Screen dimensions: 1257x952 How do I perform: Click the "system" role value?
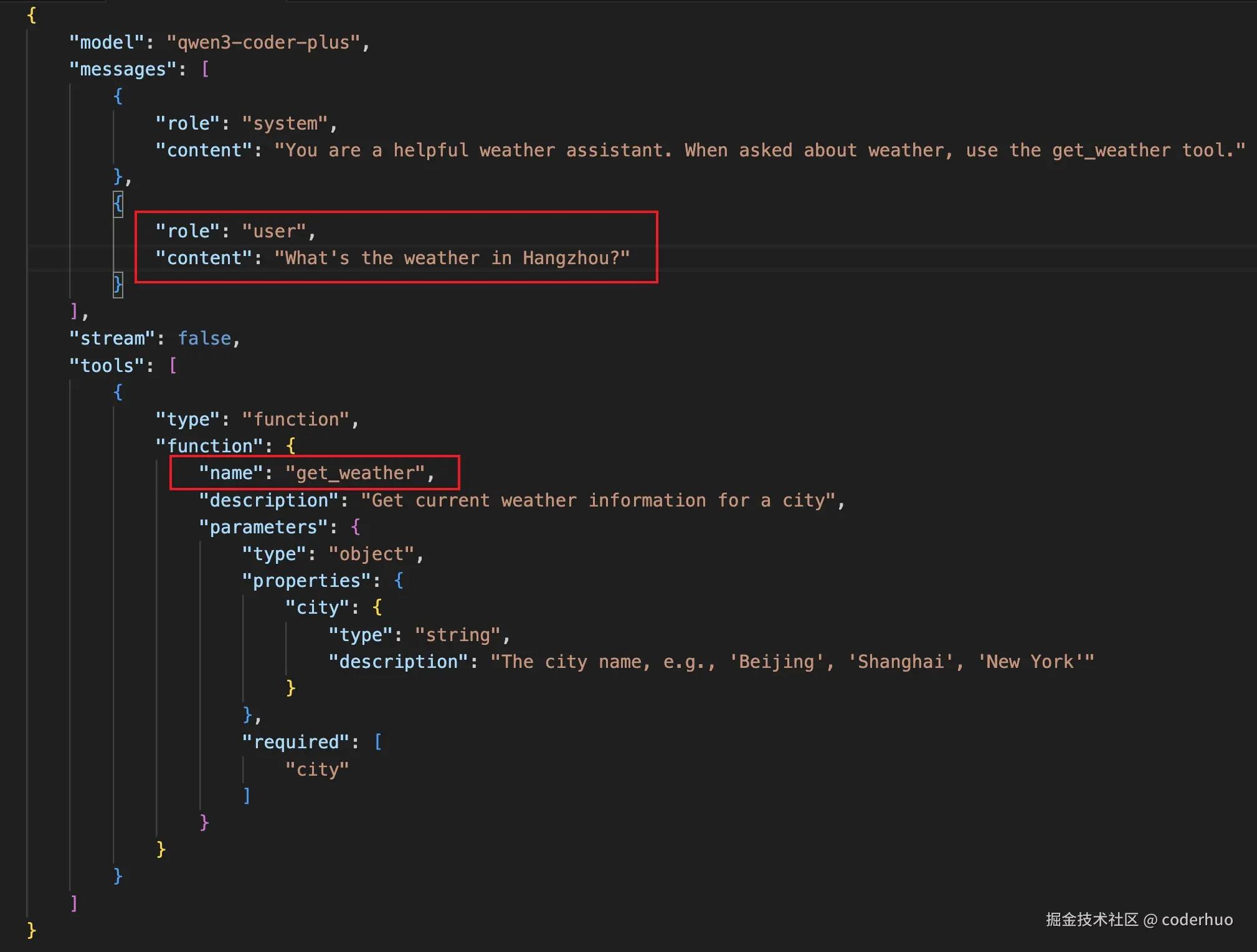tap(285, 123)
